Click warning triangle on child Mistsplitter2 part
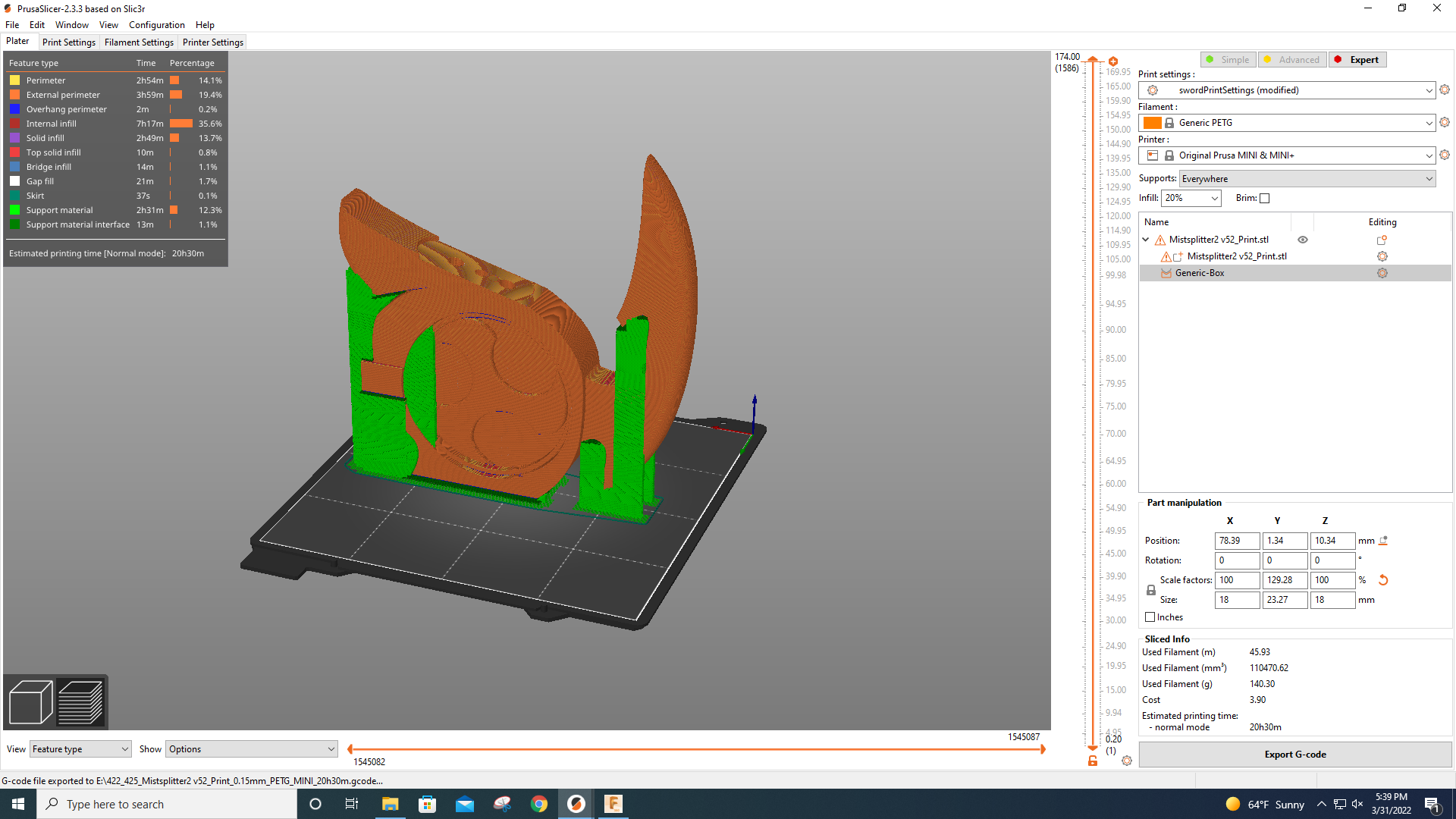1456x819 pixels. click(x=1166, y=256)
